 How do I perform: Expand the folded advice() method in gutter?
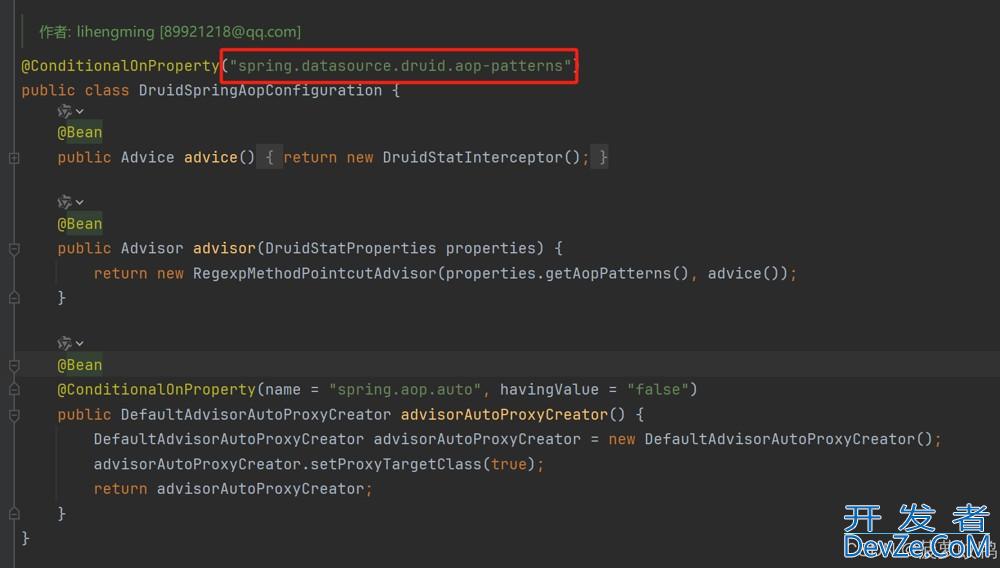(14, 158)
